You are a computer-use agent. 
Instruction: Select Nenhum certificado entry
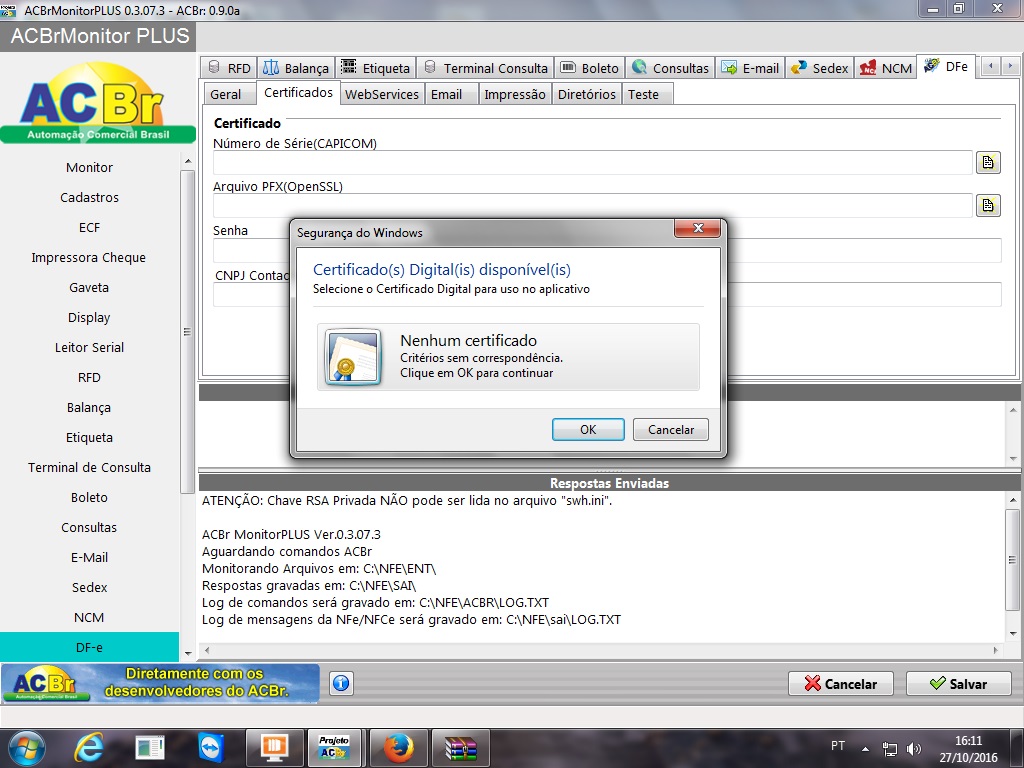pyautogui.click(x=508, y=357)
